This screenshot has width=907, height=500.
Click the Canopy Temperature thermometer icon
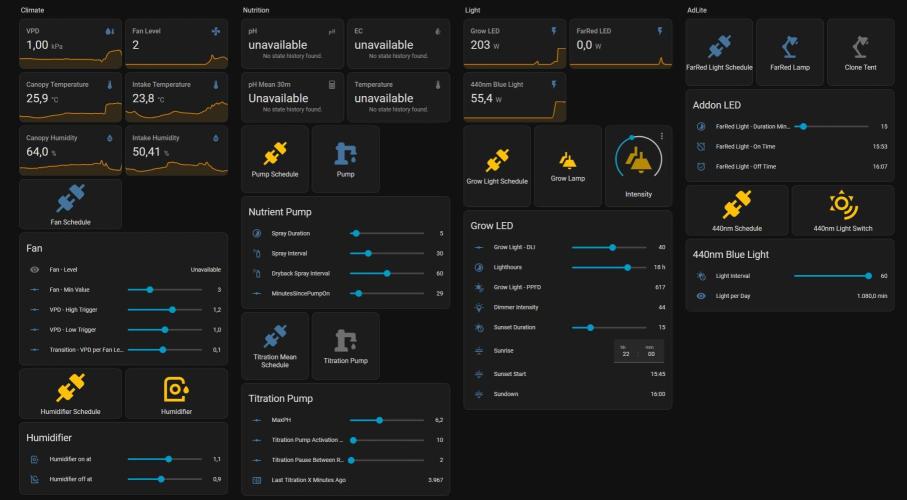(110, 85)
